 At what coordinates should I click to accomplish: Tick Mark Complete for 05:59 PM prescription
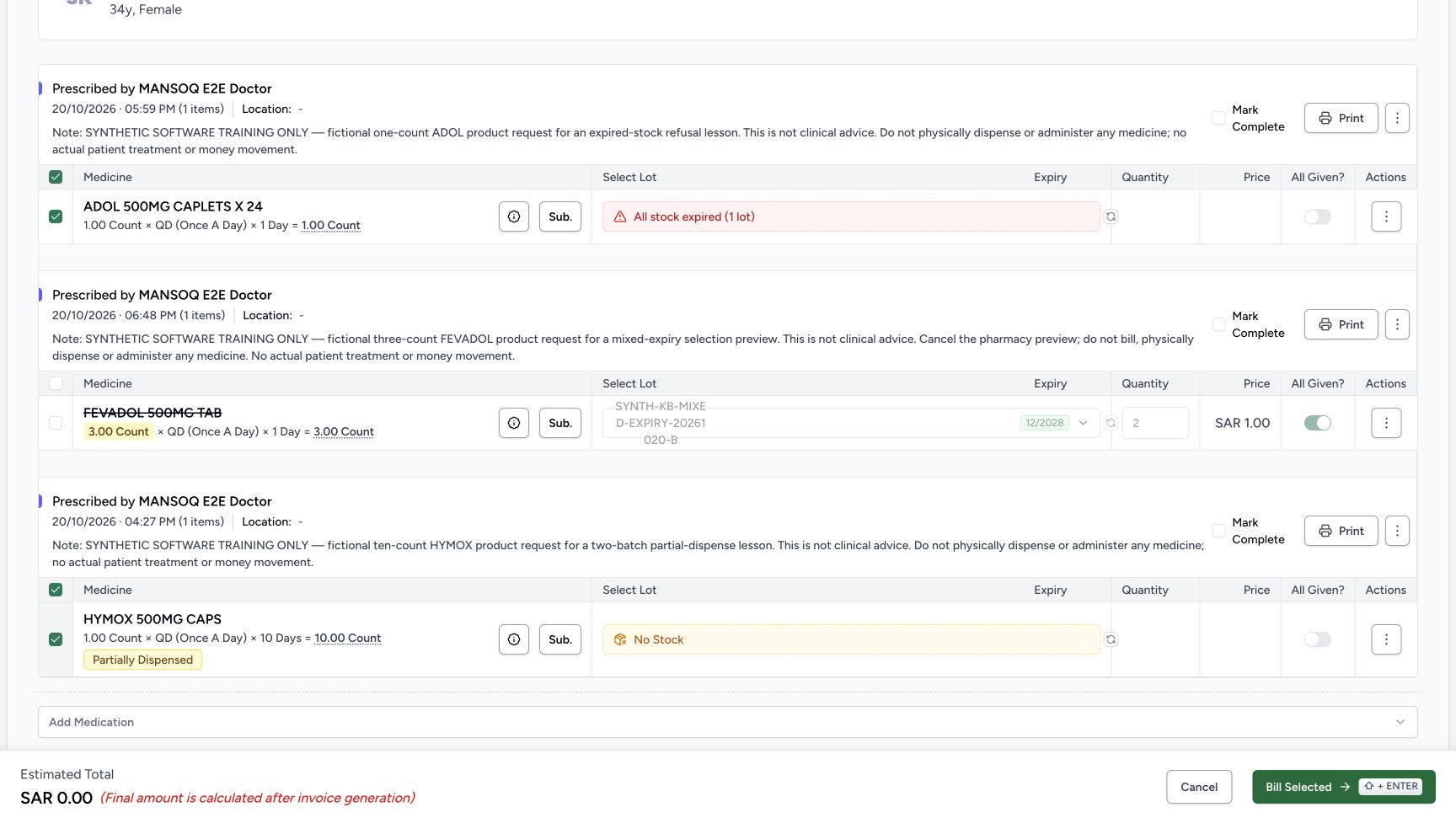coord(1218,118)
